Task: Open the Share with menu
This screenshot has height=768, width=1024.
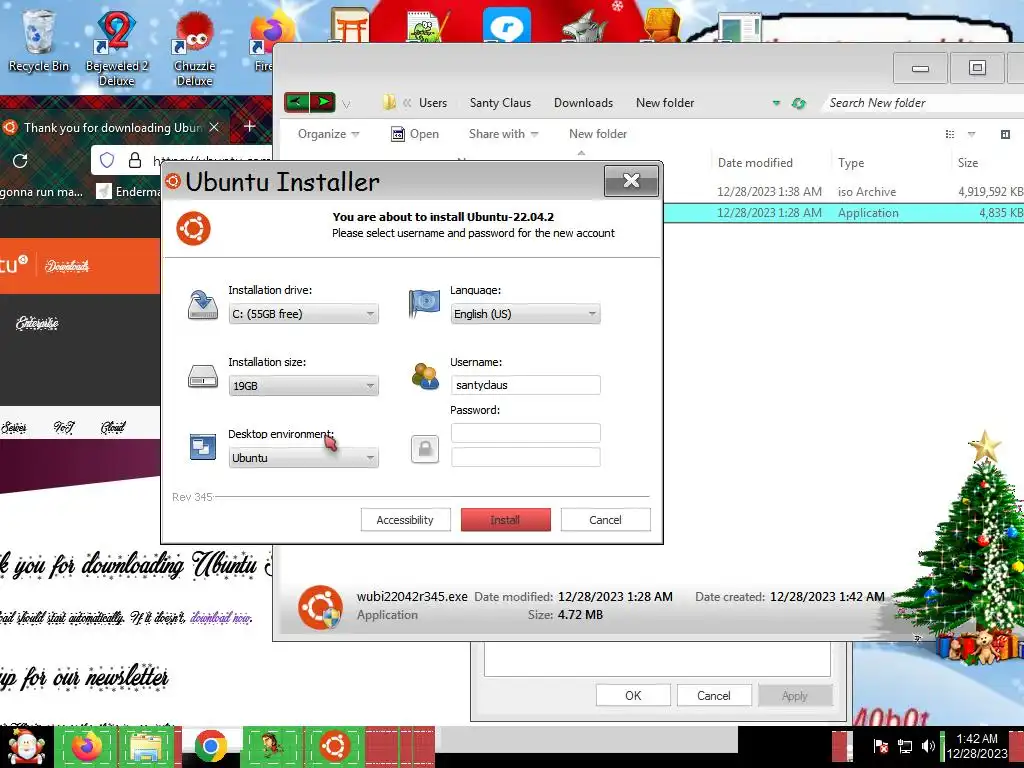Action: (504, 134)
